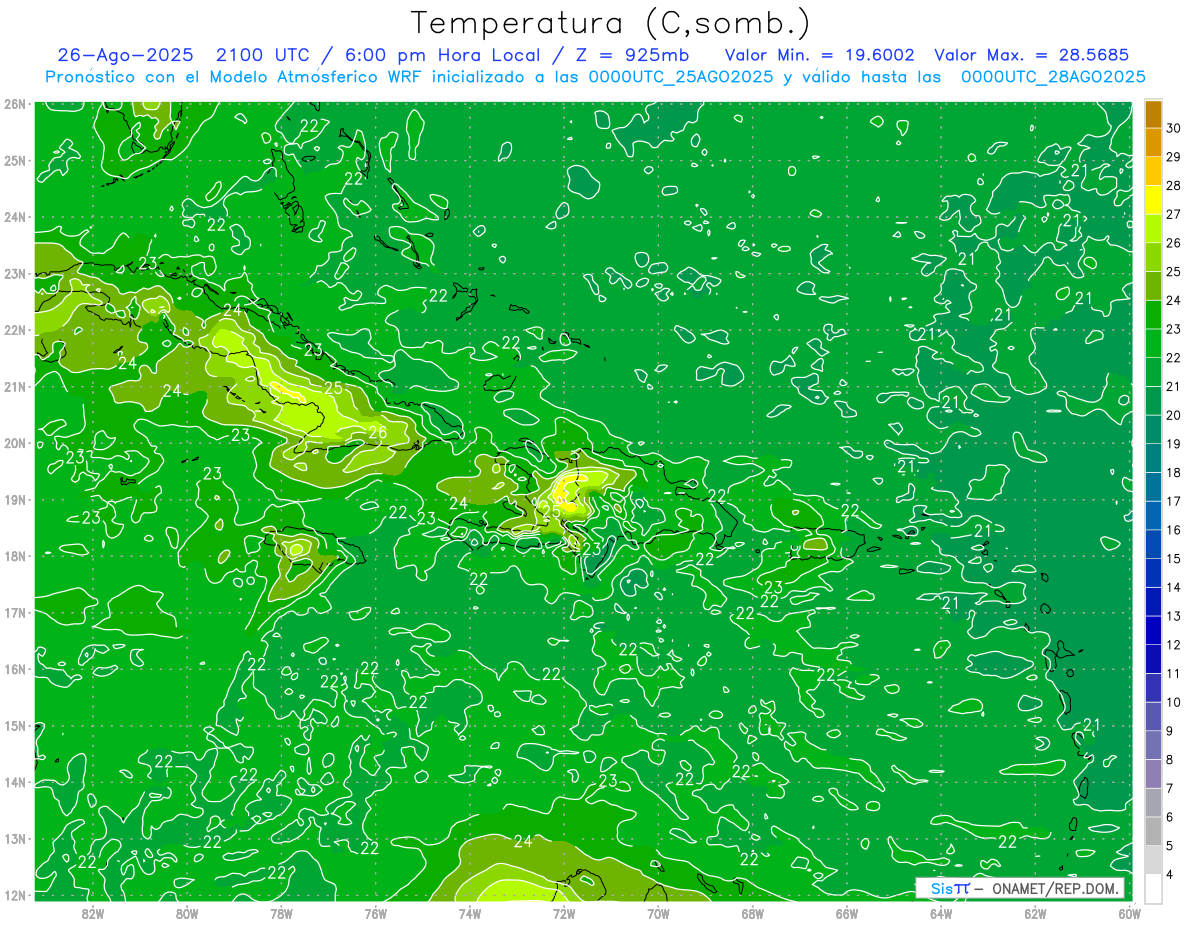
Task: Select valid-until time "0000UTC_28AGO2025"
Action: tap(1053, 77)
